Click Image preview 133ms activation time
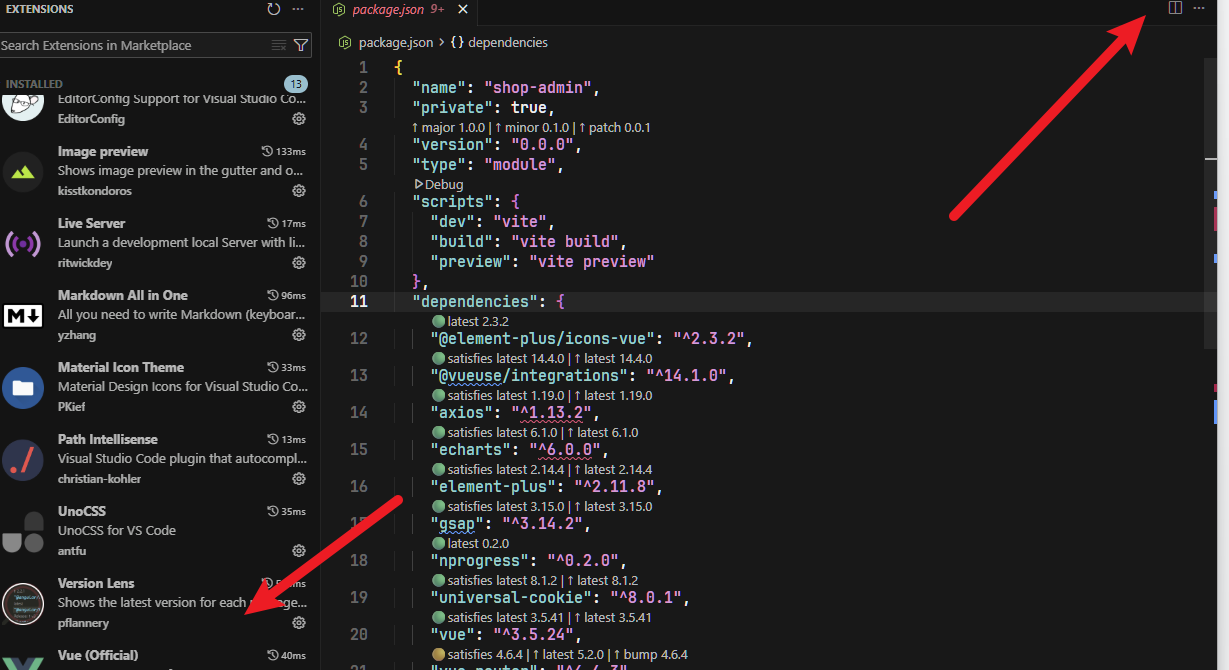Viewport: 1229px width, 670px height. coord(283,151)
